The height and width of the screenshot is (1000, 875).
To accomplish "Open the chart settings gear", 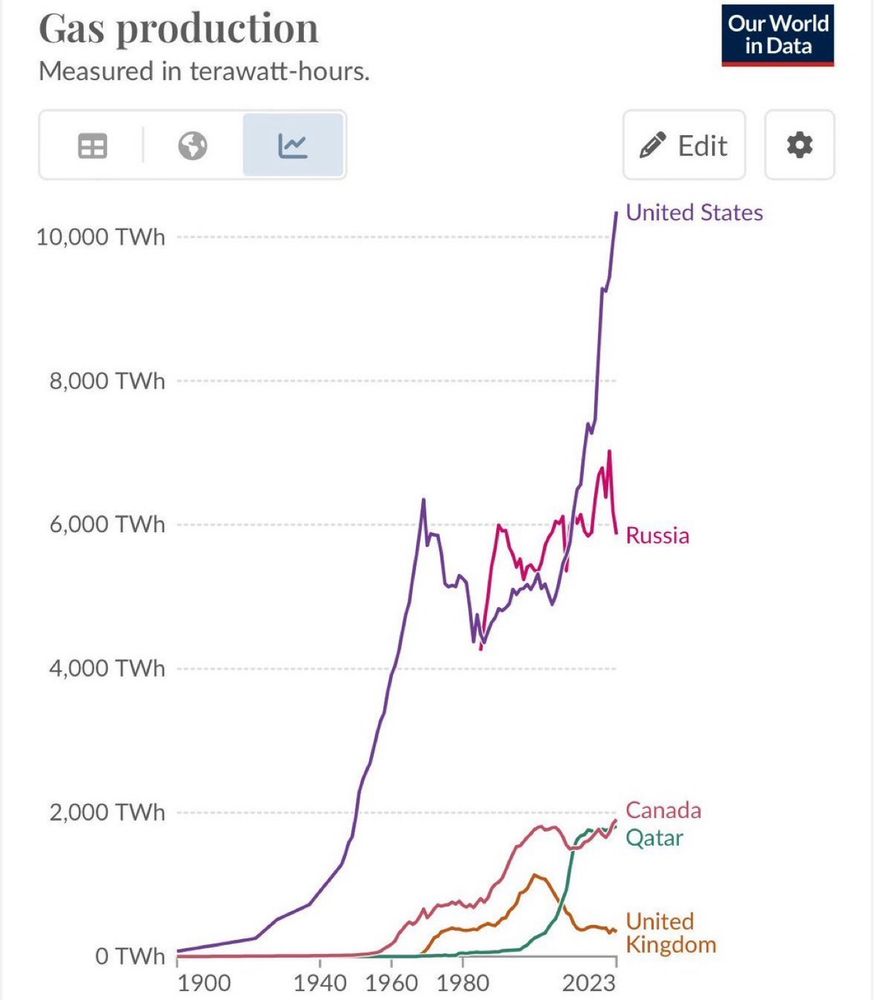I will pos(799,146).
